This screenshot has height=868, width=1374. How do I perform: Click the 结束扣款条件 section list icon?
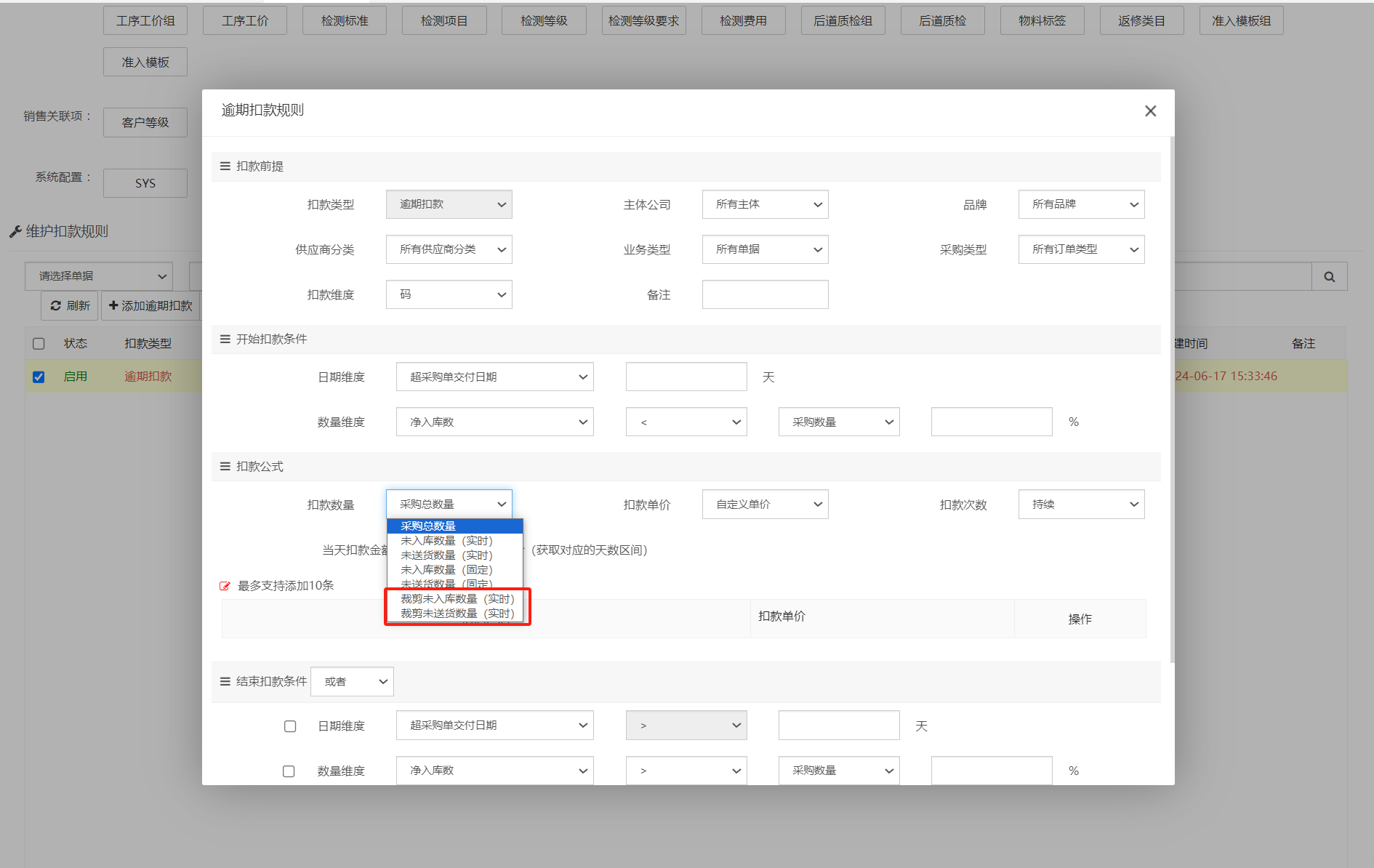[225, 682]
